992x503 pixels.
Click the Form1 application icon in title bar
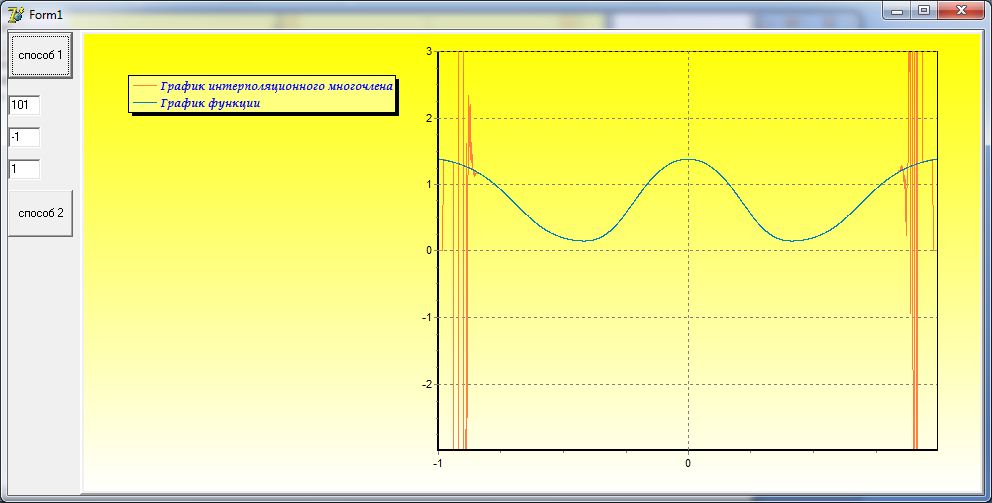pos(15,14)
